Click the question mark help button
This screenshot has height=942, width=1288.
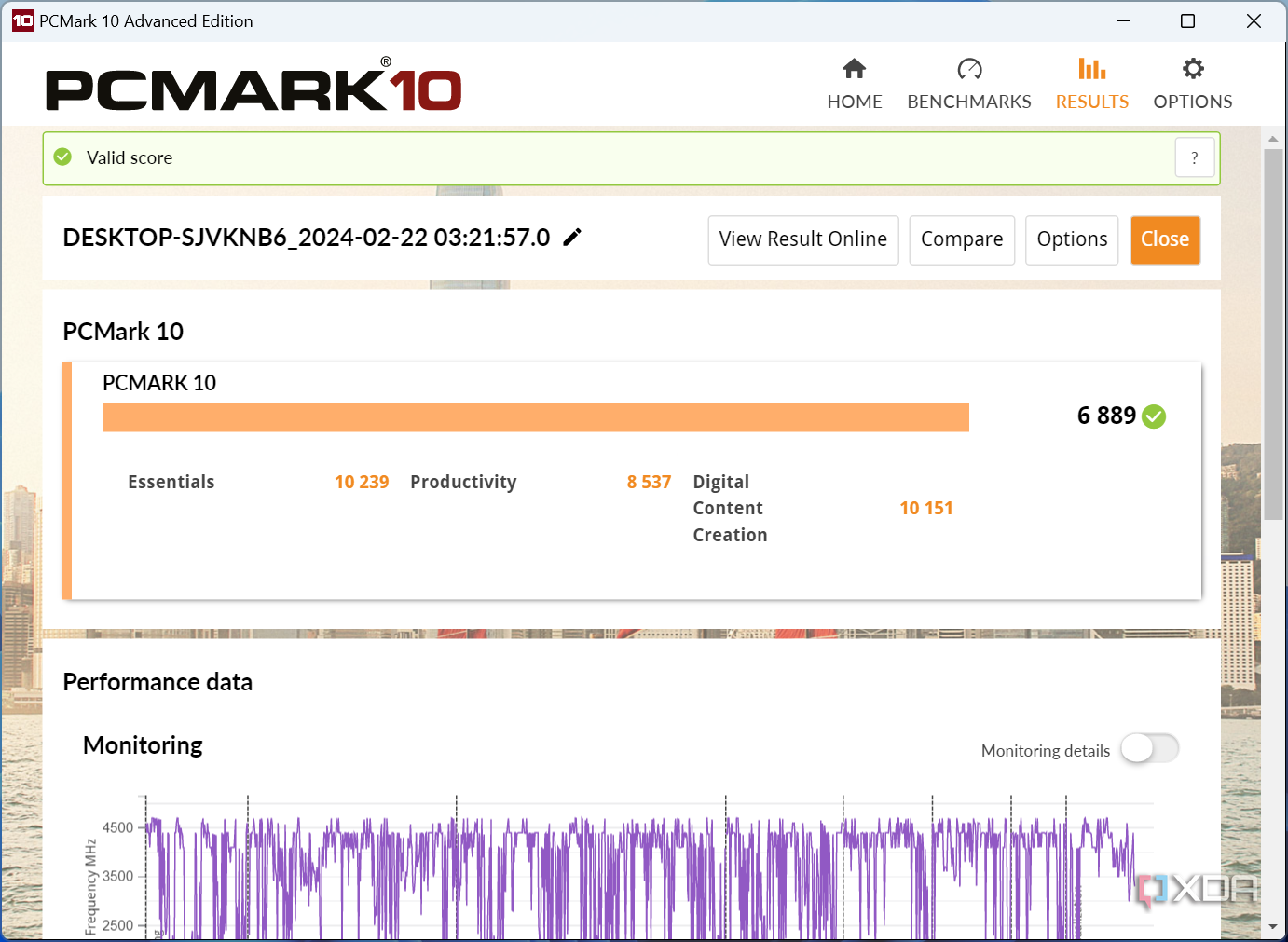click(x=1195, y=158)
